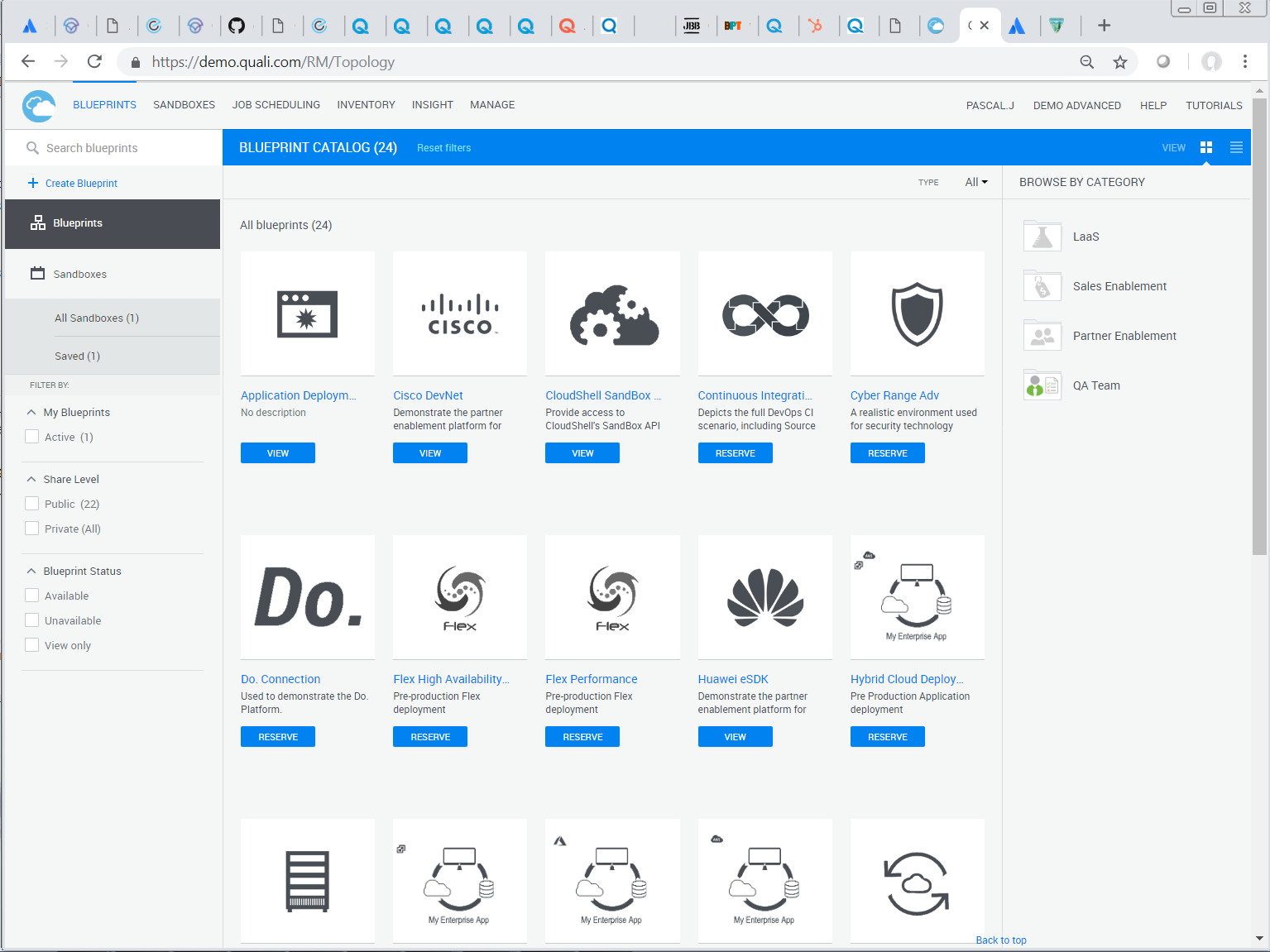This screenshot has width=1270, height=952.
Task: Click RESERVE button for Continuous Integration
Action: pos(736,453)
